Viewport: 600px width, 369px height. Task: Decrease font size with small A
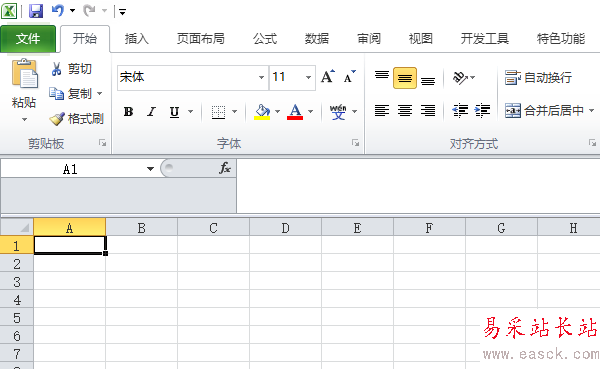coord(349,77)
